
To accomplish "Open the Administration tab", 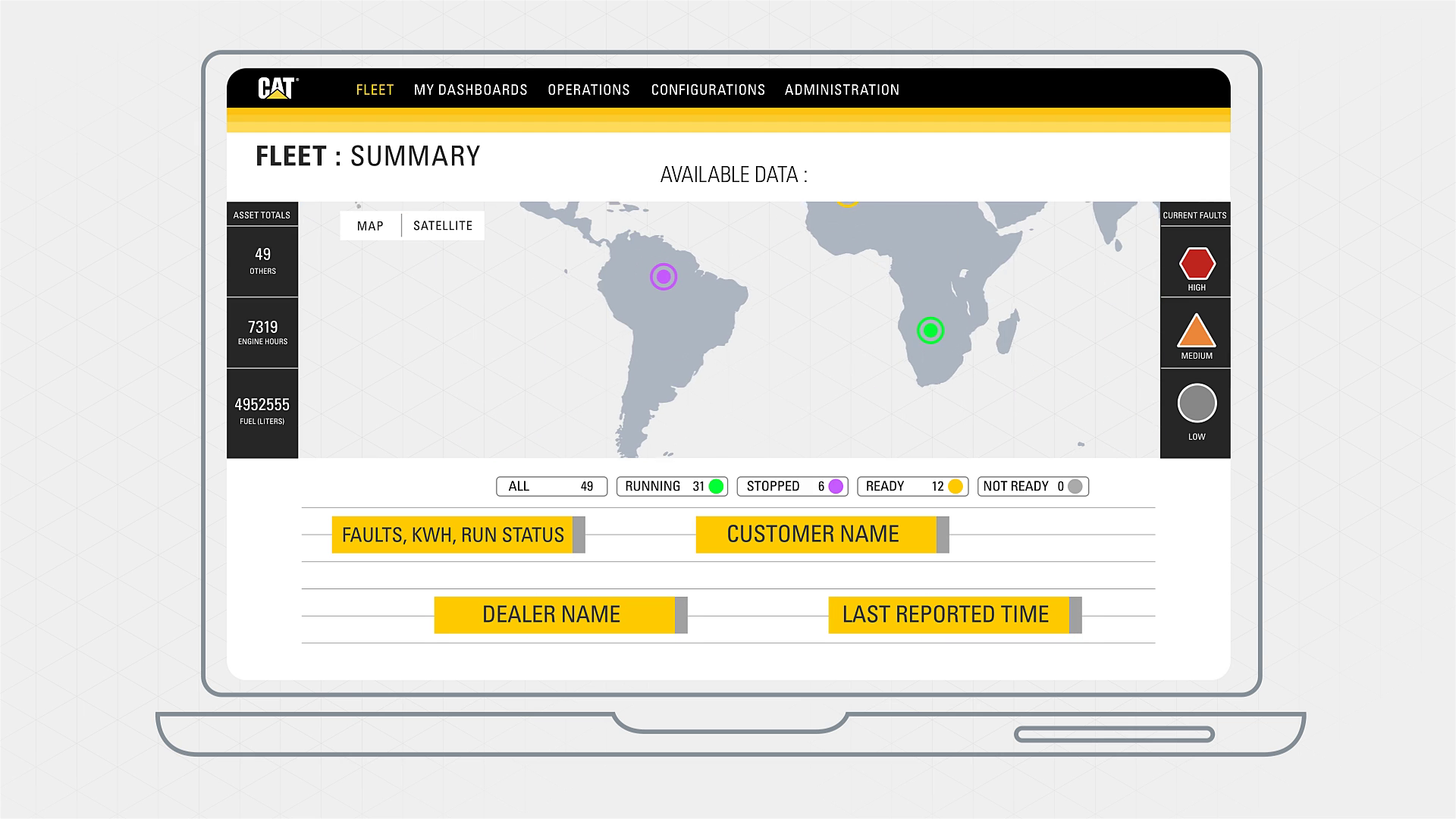I will point(842,90).
